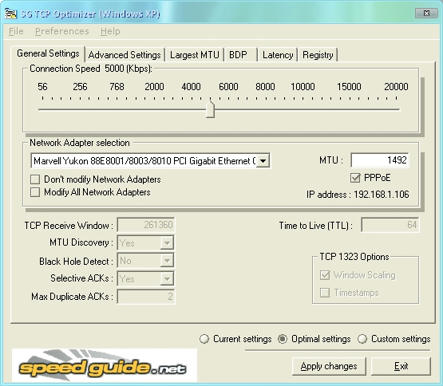Enable Don't modify Network Adapters checkbox

[35, 179]
